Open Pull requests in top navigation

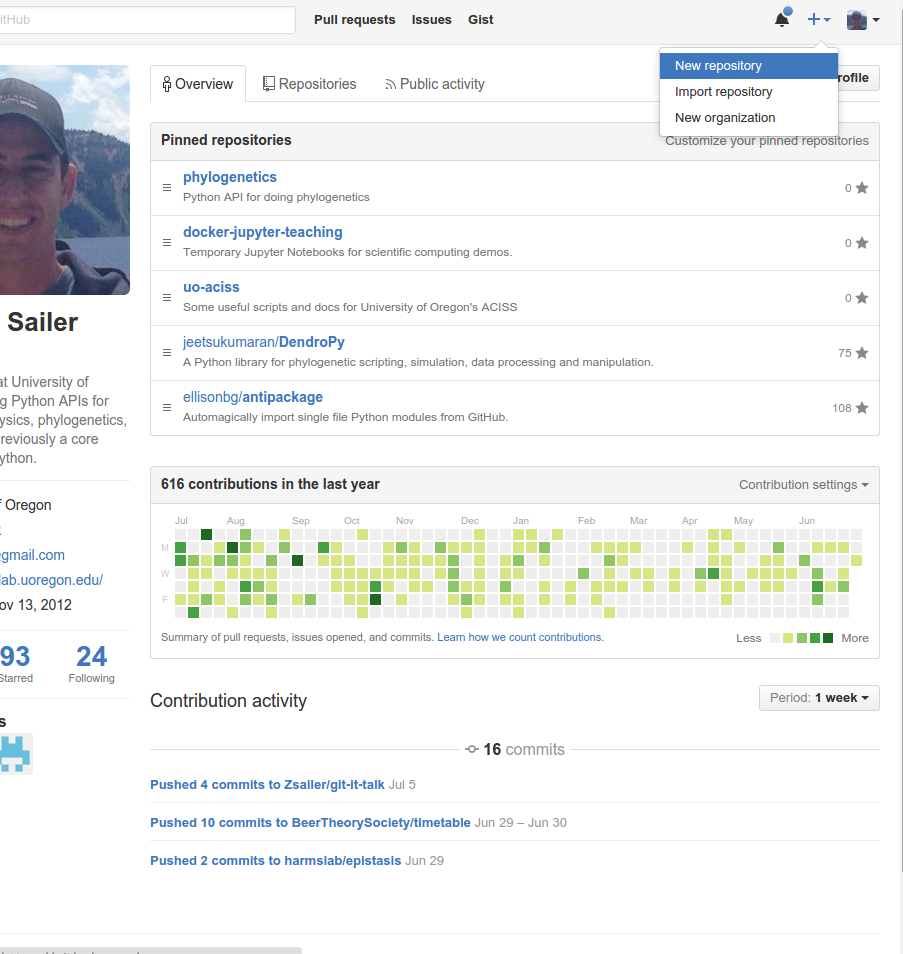354,20
